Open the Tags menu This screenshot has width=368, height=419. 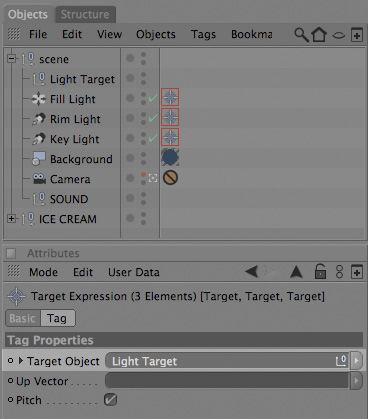pyautogui.click(x=203, y=34)
